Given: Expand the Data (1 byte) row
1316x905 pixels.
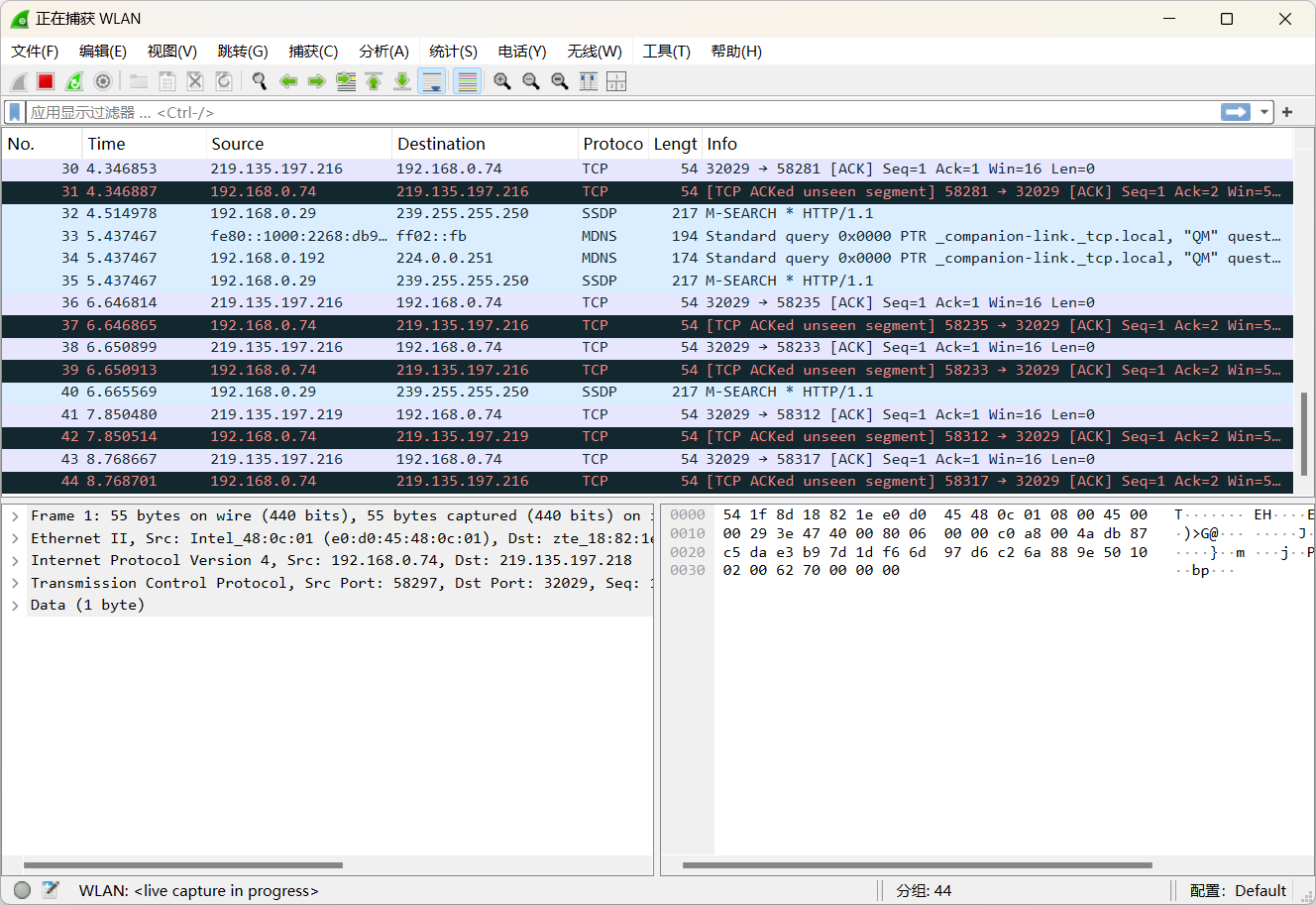Looking at the screenshot, I should (x=15, y=606).
